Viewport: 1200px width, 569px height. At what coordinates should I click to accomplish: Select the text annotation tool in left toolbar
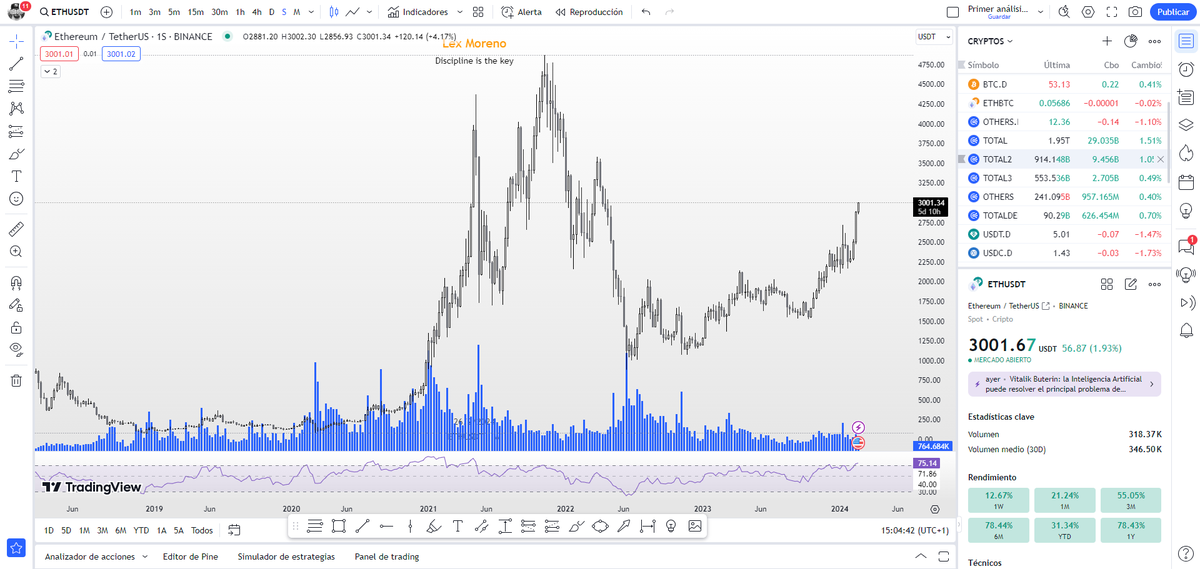(16, 176)
